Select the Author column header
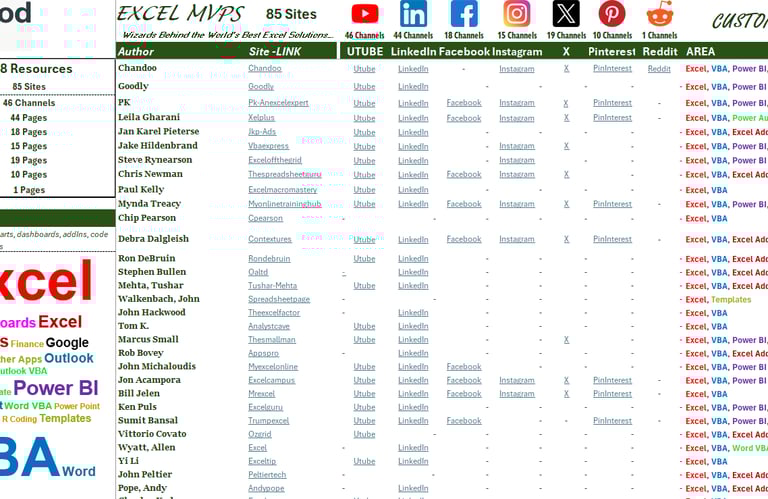This screenshot has width=768, height=499. [136, 51]
